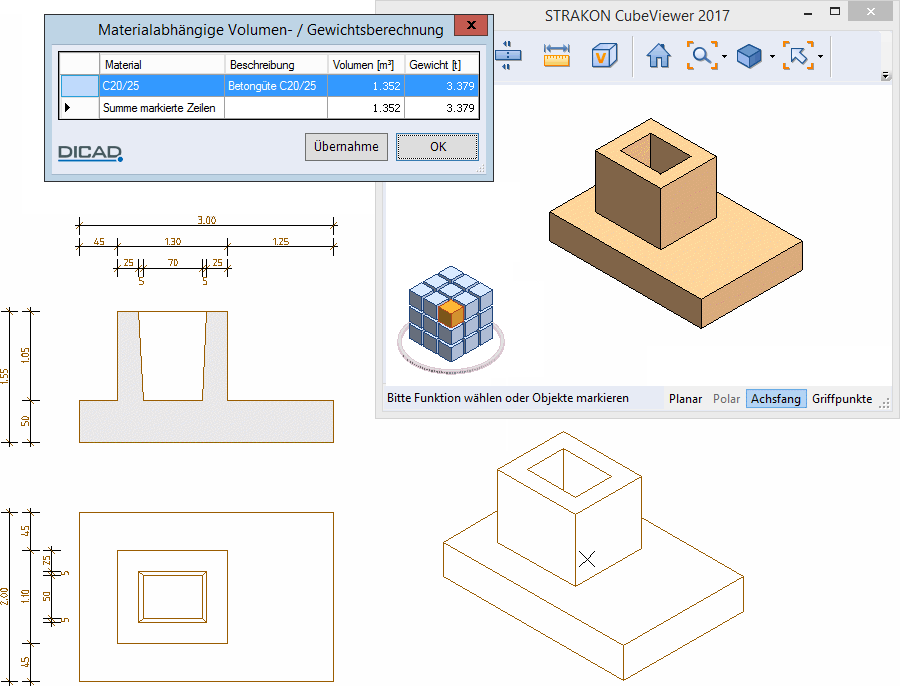Click the Betongüte C20/25 description cell
900x686 pixels.
[x=276, y=86]
